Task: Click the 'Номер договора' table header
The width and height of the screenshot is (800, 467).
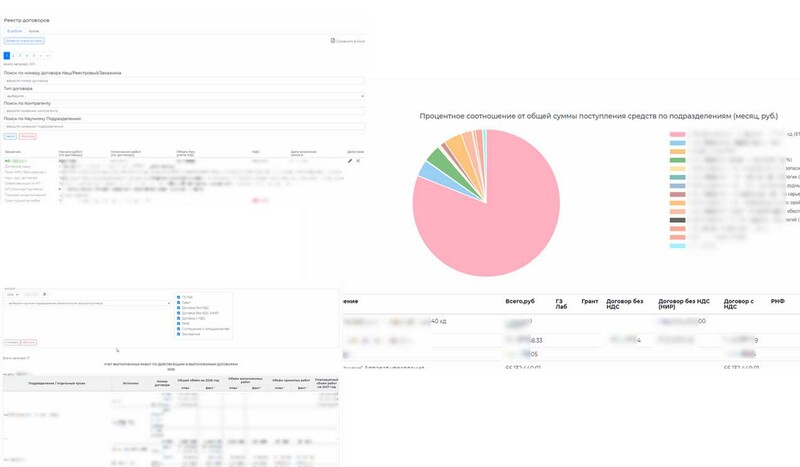Action: click(x=162, y=383)
